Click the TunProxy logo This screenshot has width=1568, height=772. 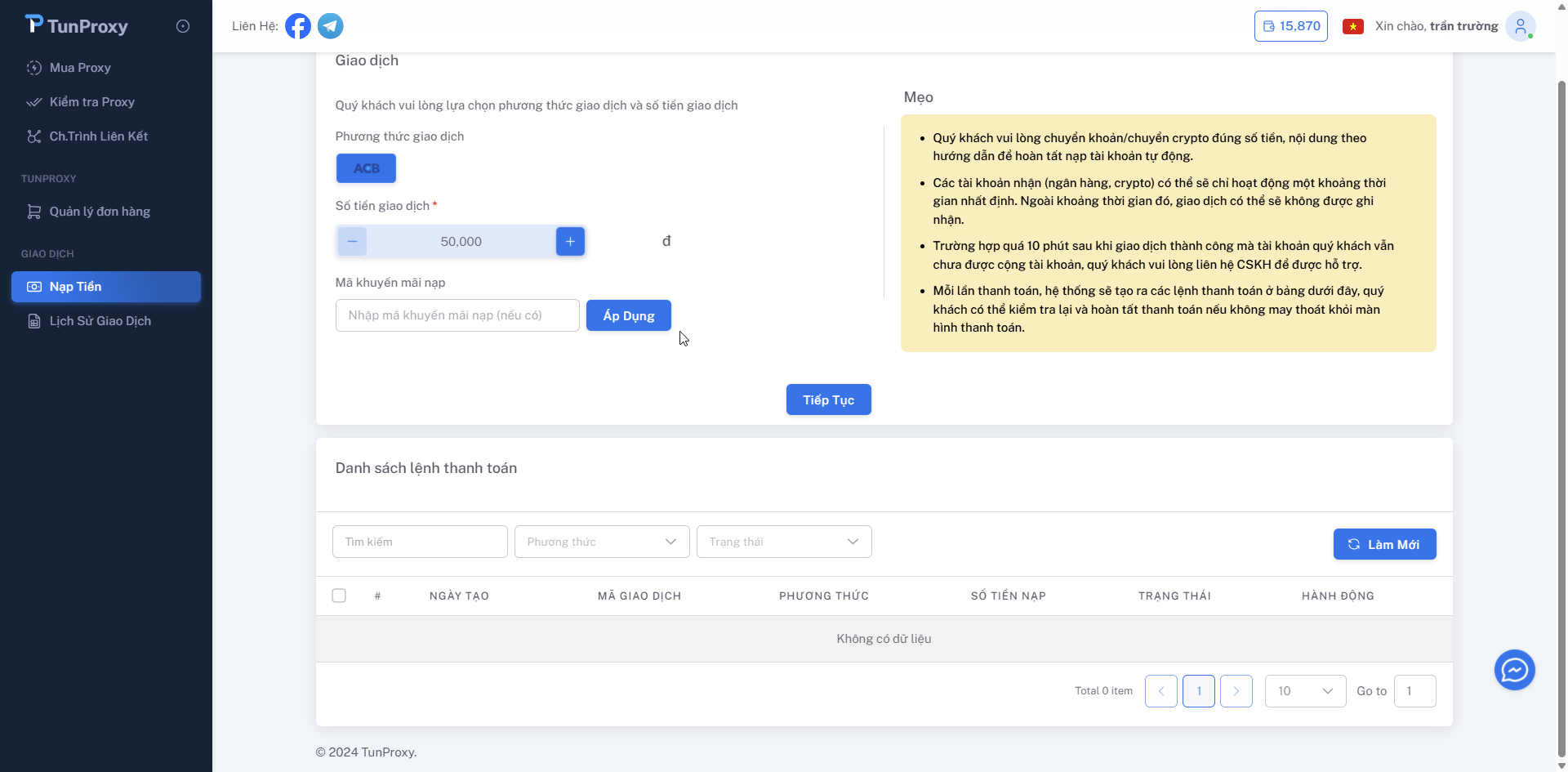point(77,26)
